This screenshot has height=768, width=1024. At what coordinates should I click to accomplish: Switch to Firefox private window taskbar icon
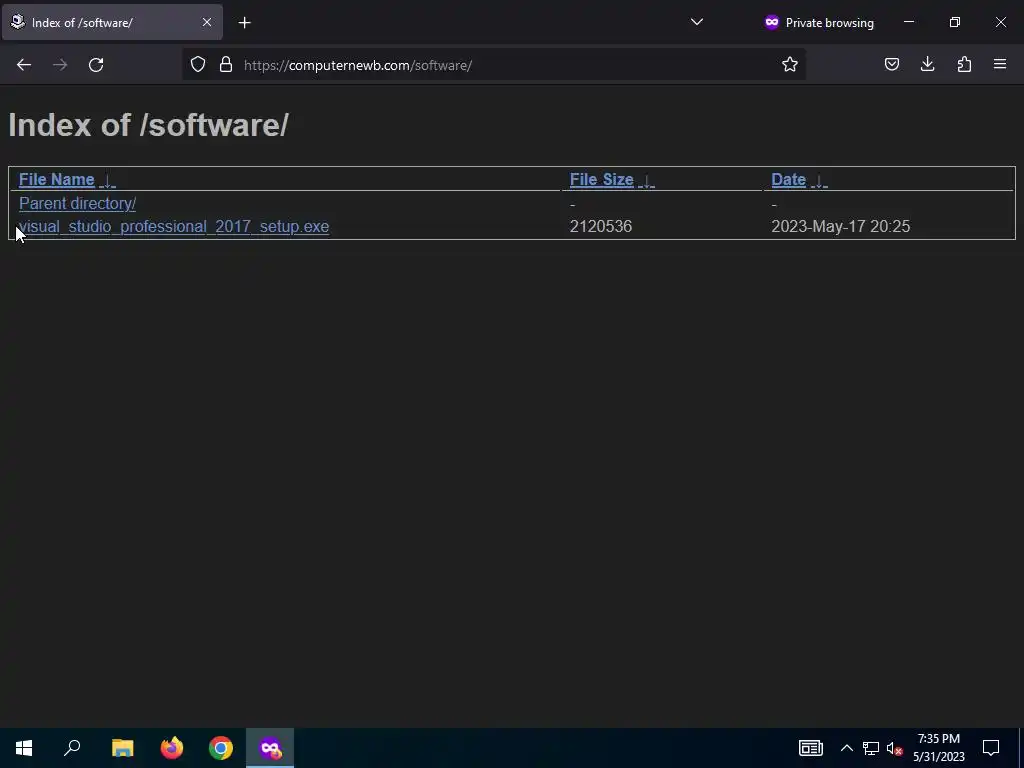270,748
